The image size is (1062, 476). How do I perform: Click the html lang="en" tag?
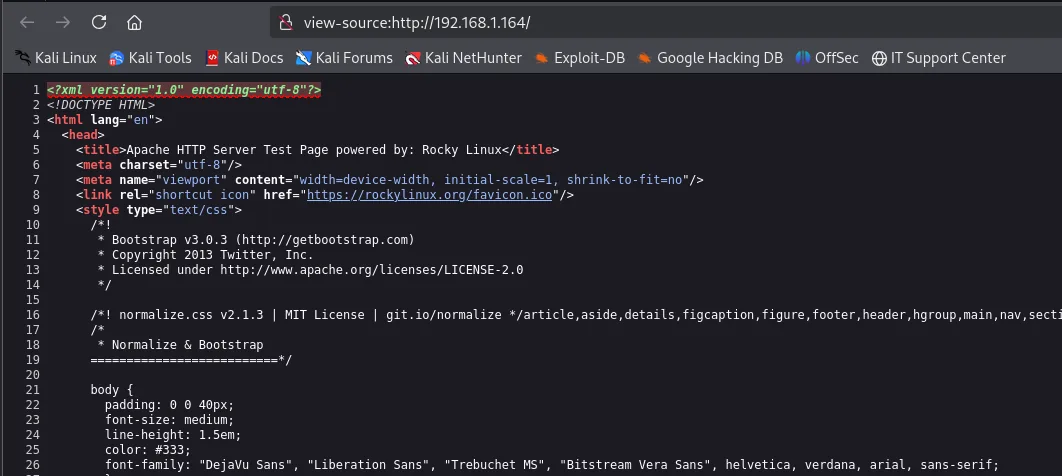tap(104, 120)
